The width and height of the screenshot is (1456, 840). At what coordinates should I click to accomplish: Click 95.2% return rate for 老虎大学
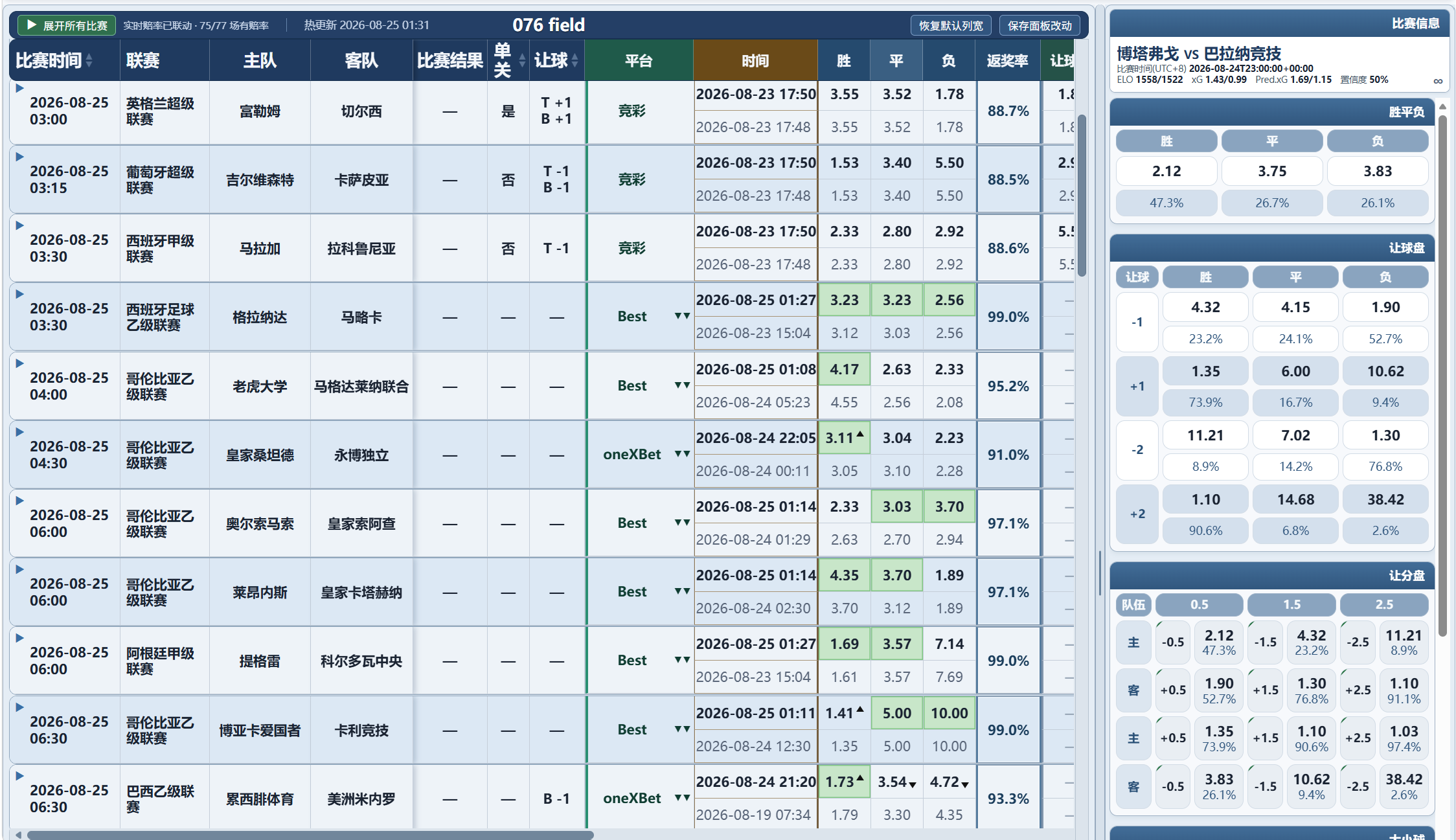click(x=1008, y=386)
